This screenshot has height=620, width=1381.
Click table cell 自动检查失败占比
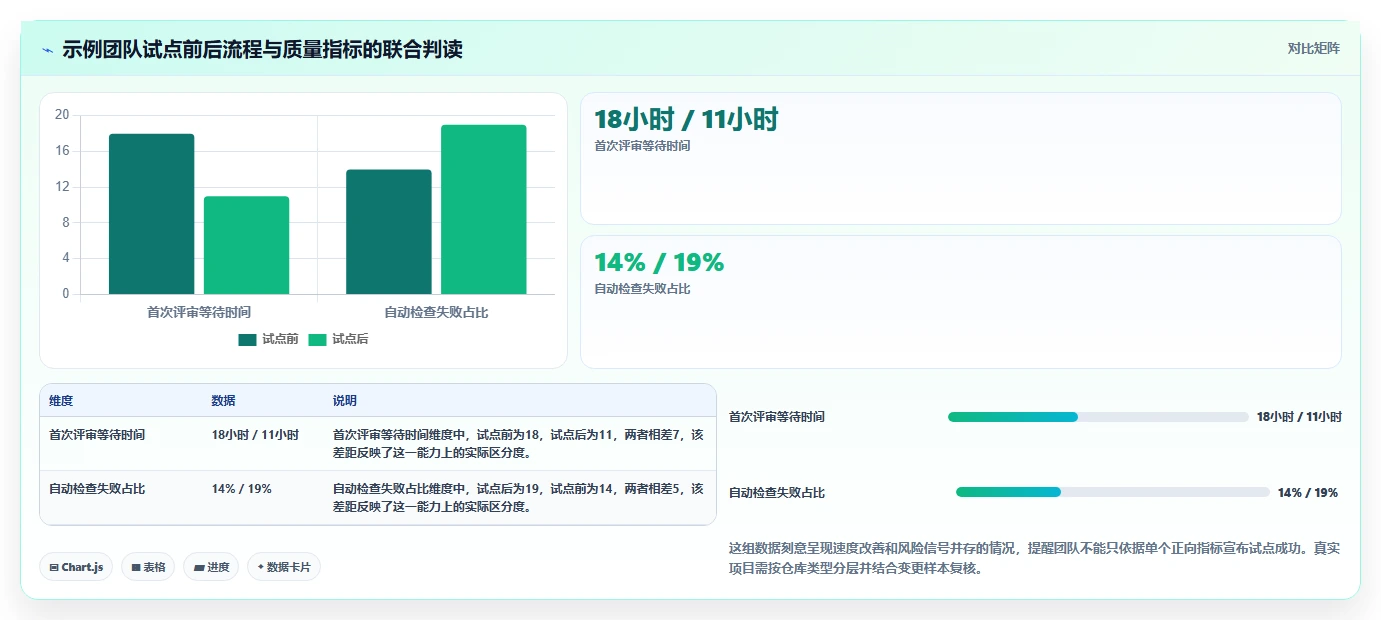tap(97, 489)
